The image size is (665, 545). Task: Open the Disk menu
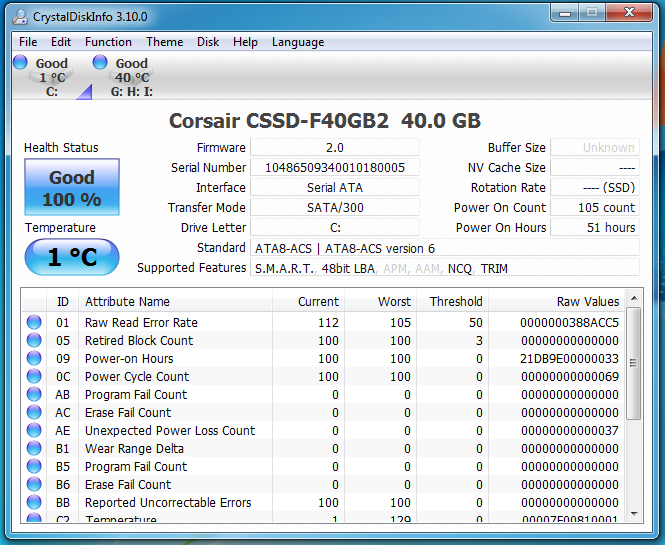(x=208, y=42)
